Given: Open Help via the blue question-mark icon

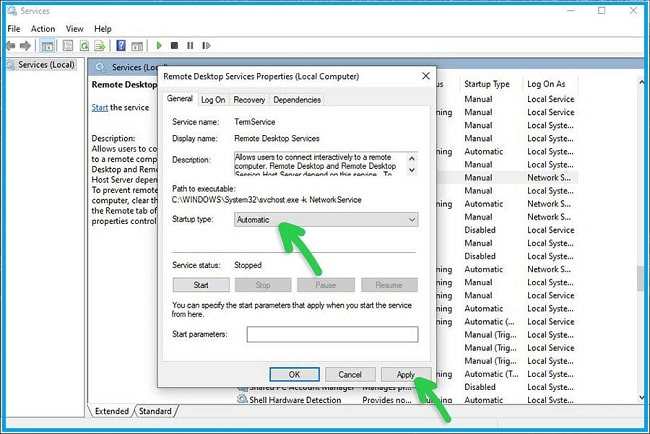Looking at the screenshot, I should coord(121,46).
